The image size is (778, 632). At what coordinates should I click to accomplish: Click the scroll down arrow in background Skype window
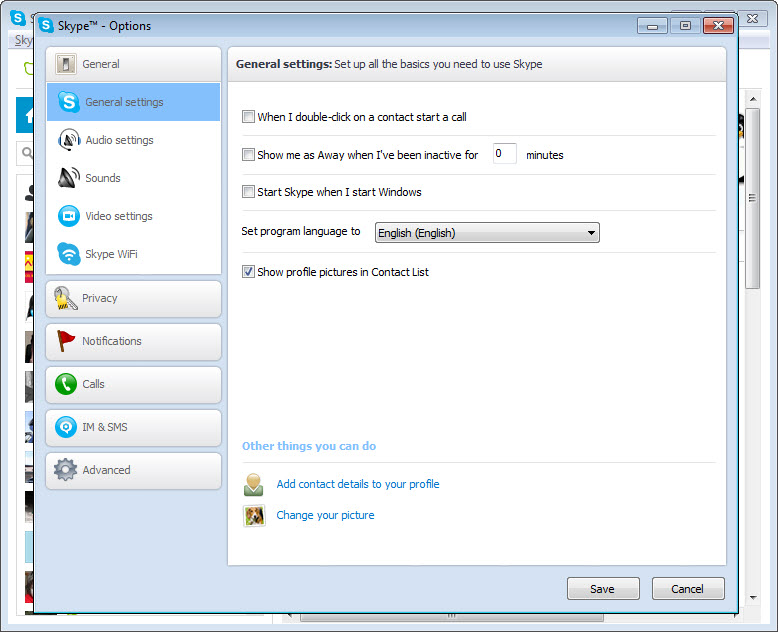click(753, 597)
